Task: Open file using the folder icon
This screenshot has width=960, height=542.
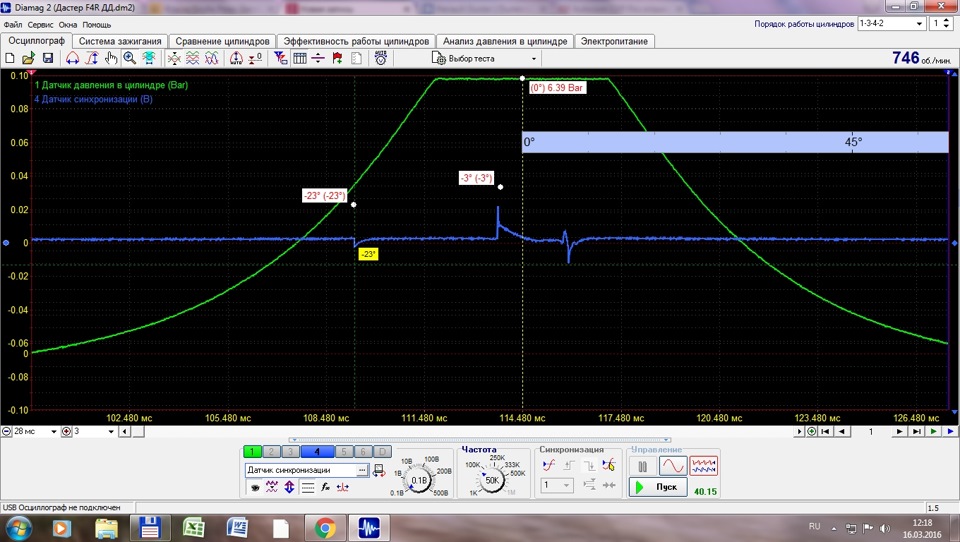Action: (x=28, y=58)
